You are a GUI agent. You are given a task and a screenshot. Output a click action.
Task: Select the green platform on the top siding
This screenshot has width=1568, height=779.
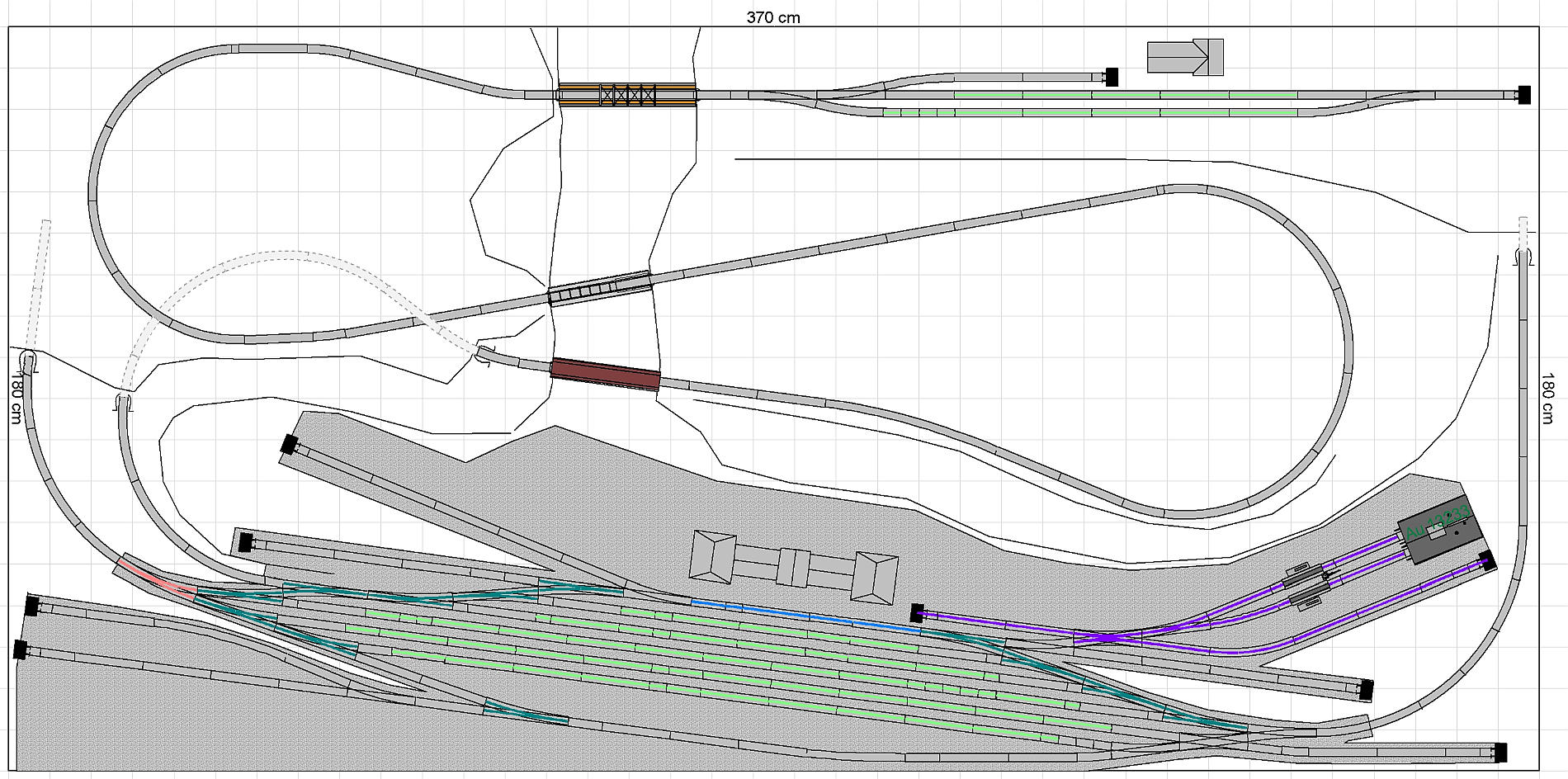(x=1122, y=95)
